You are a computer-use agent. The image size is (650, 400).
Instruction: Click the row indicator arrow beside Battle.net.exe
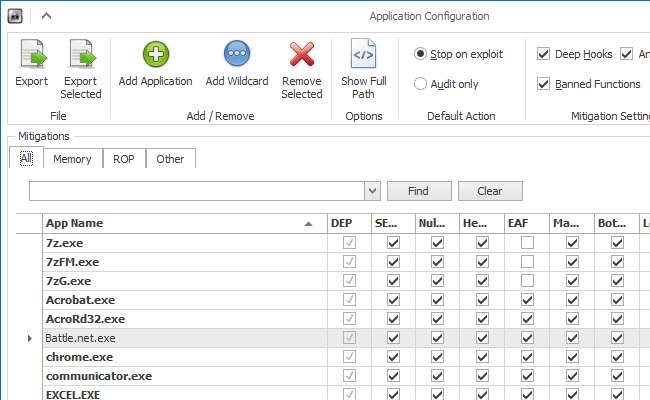coord(29,339)
